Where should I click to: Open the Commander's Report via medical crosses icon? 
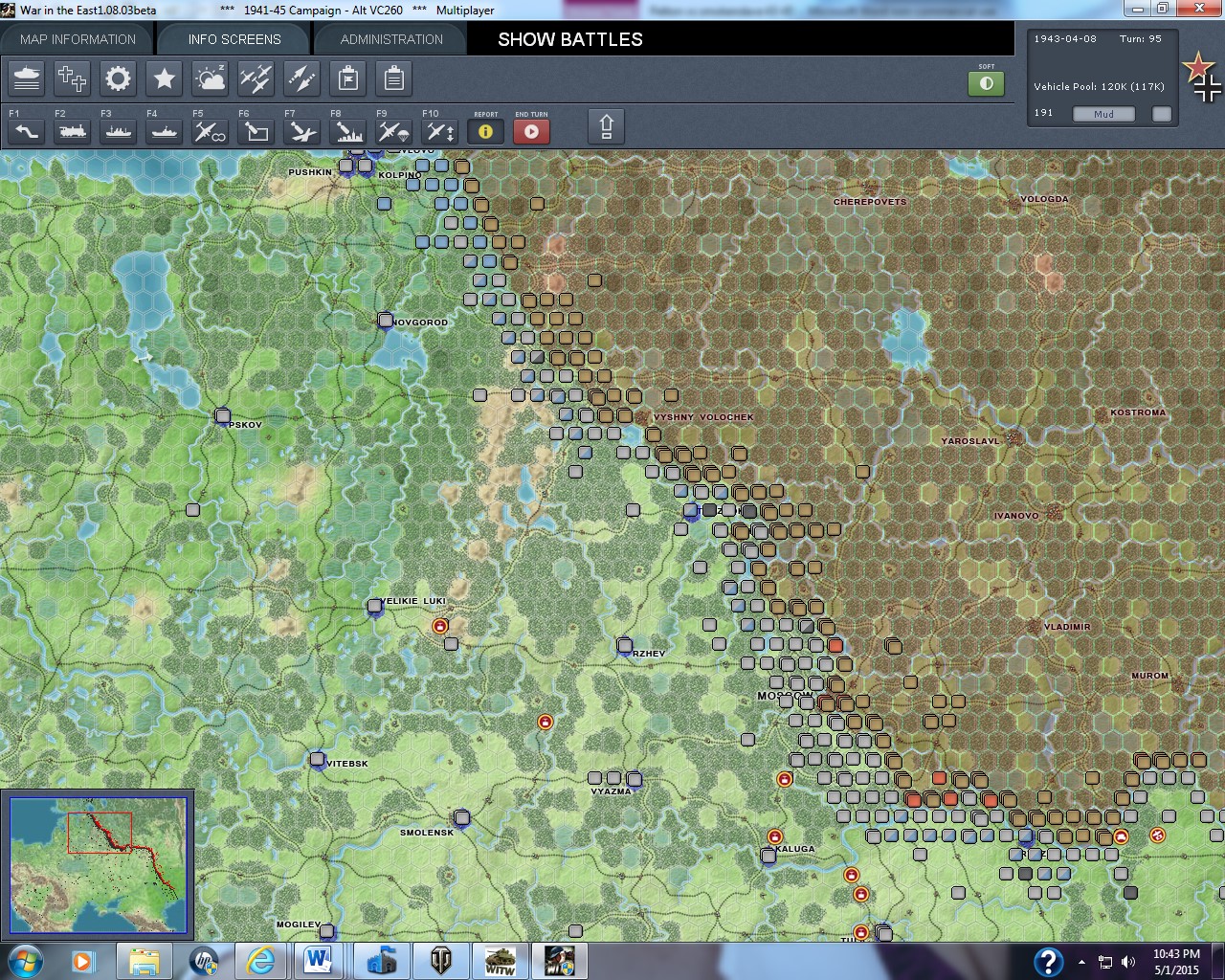tap(72, 78)
